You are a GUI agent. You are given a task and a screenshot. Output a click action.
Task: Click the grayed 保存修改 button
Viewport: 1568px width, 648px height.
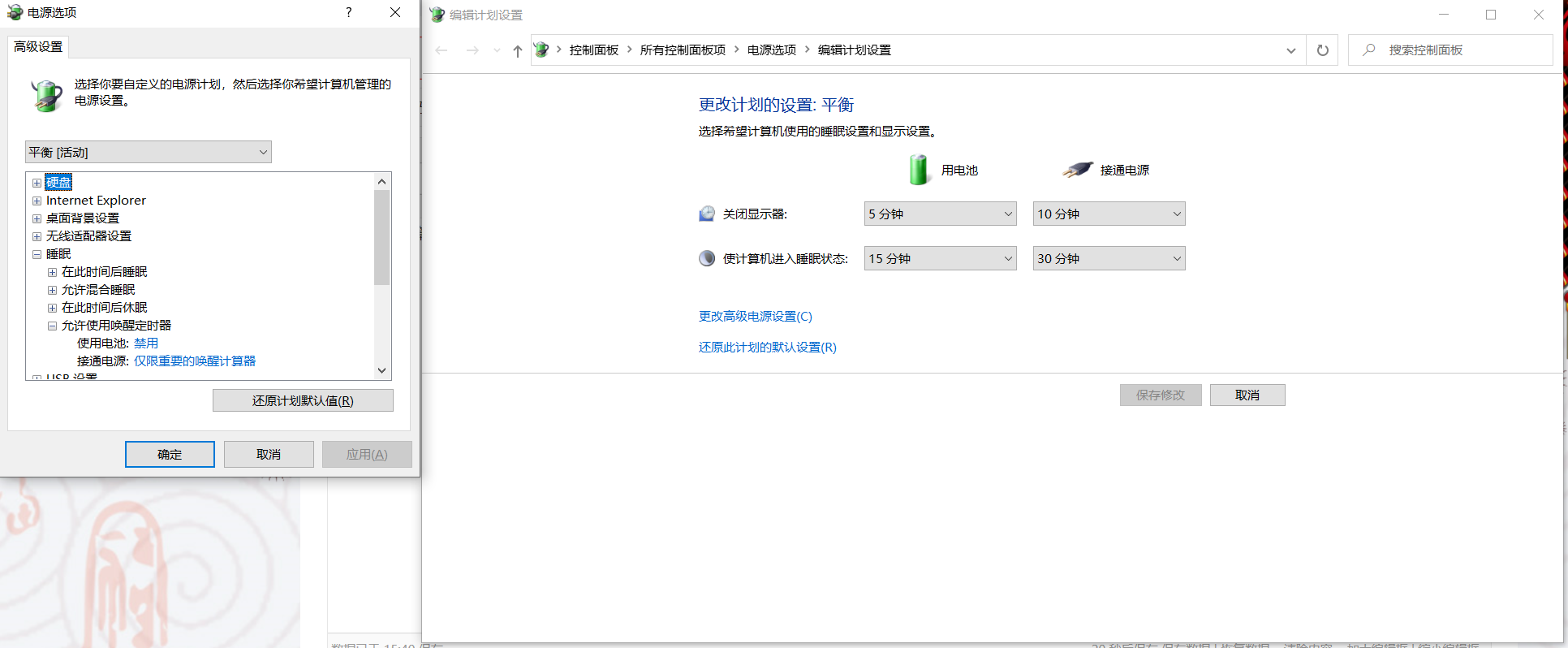pos(1161,395)
